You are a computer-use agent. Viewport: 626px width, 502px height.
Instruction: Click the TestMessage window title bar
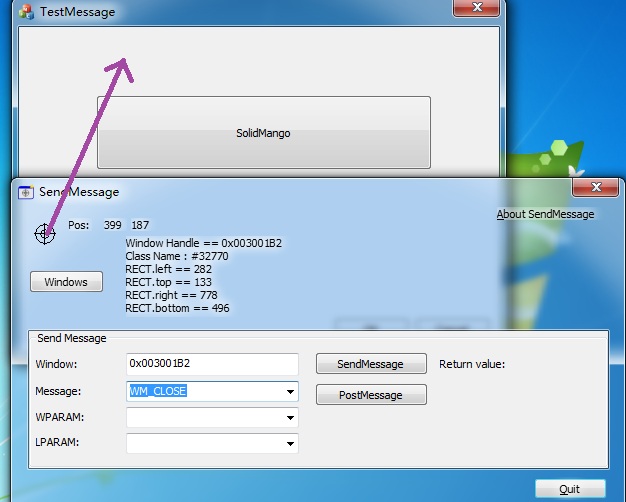click(x=250, y=12)
